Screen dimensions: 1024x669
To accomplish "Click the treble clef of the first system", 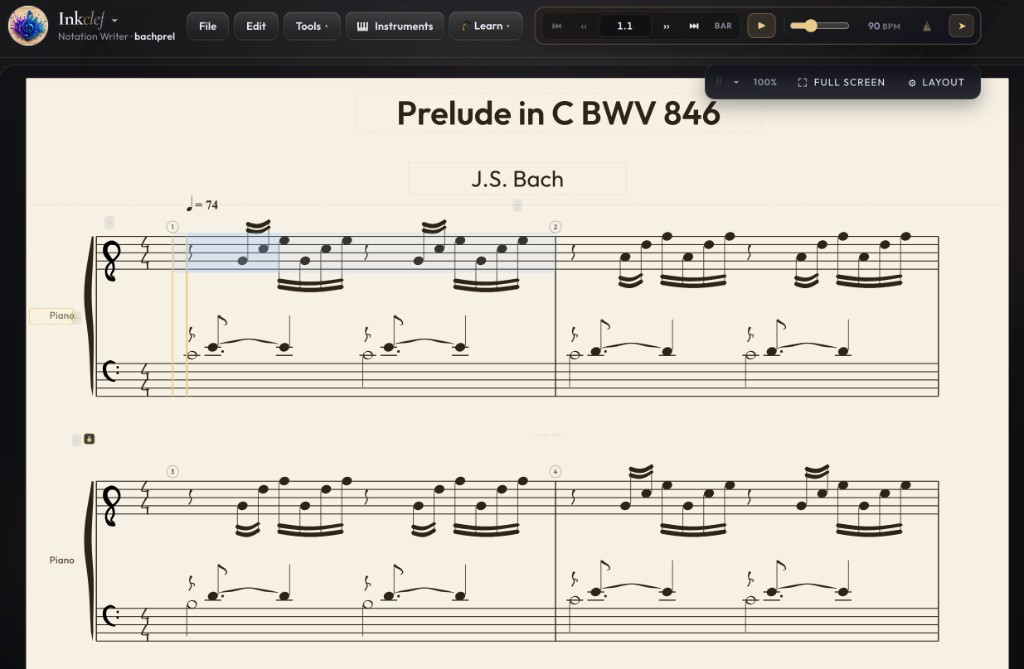I will click(112, 261).
